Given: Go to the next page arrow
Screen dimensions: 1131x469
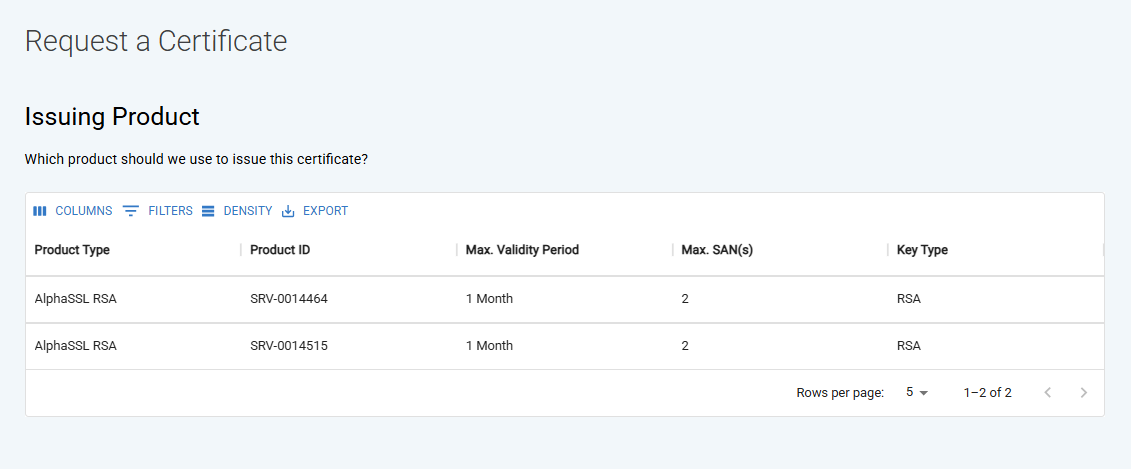Looking at the screenshot, I should coord(1083,393).
